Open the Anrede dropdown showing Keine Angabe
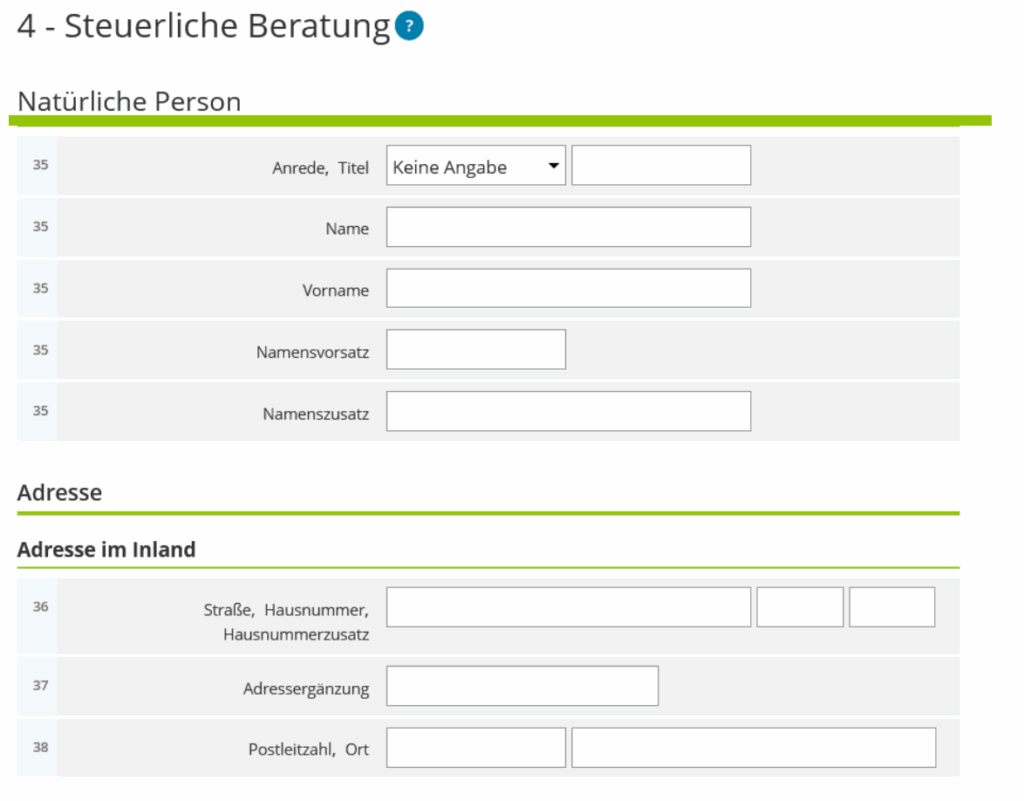 (x=476, y=166)
